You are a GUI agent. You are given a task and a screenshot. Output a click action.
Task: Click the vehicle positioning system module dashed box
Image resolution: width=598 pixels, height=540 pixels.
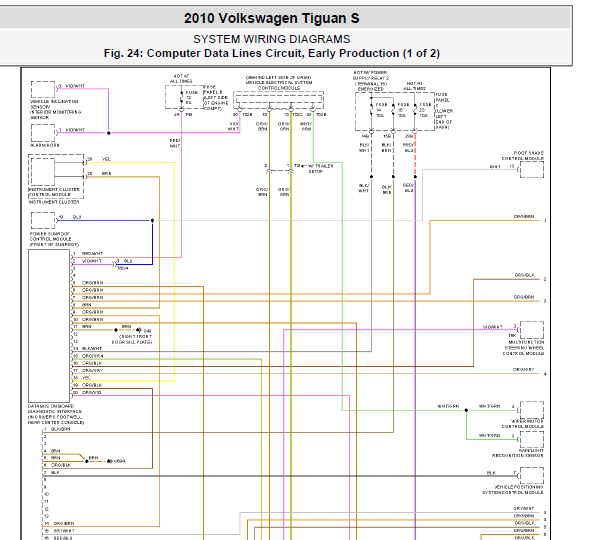[532, 476]
